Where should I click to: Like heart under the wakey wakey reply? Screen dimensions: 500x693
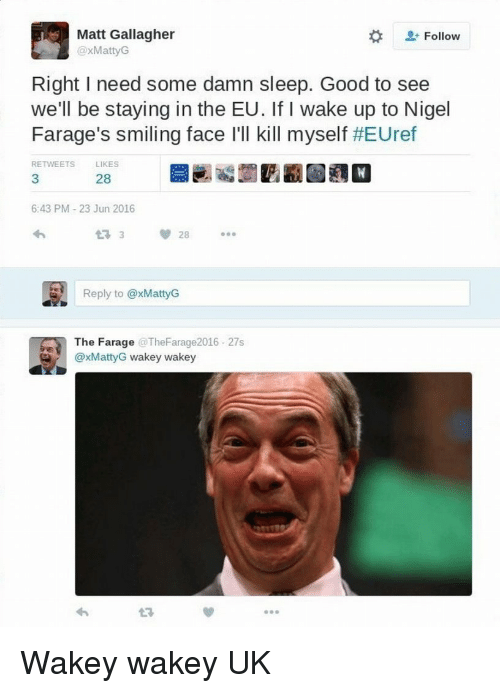(x=209, y=612)
